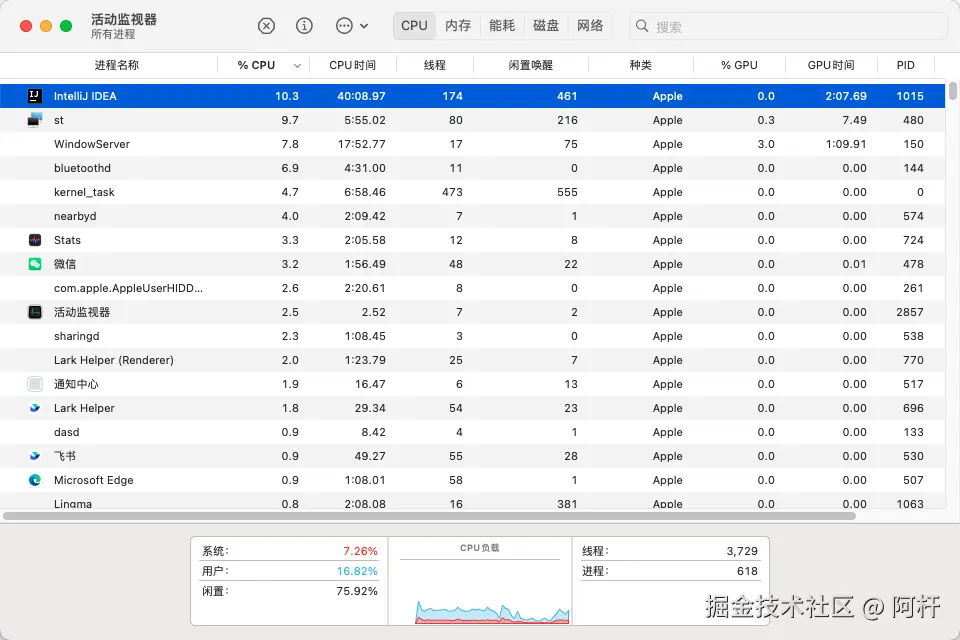Sort by % GPU column header
The height and width of the screenshot is (640, 960).
coord(739,65)
